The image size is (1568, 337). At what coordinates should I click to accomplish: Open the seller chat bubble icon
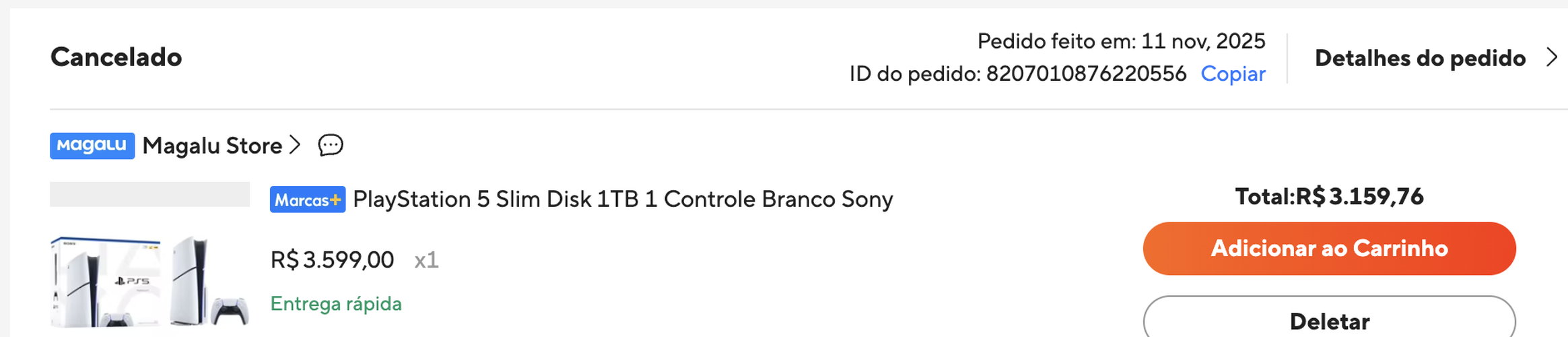point(331,145)
